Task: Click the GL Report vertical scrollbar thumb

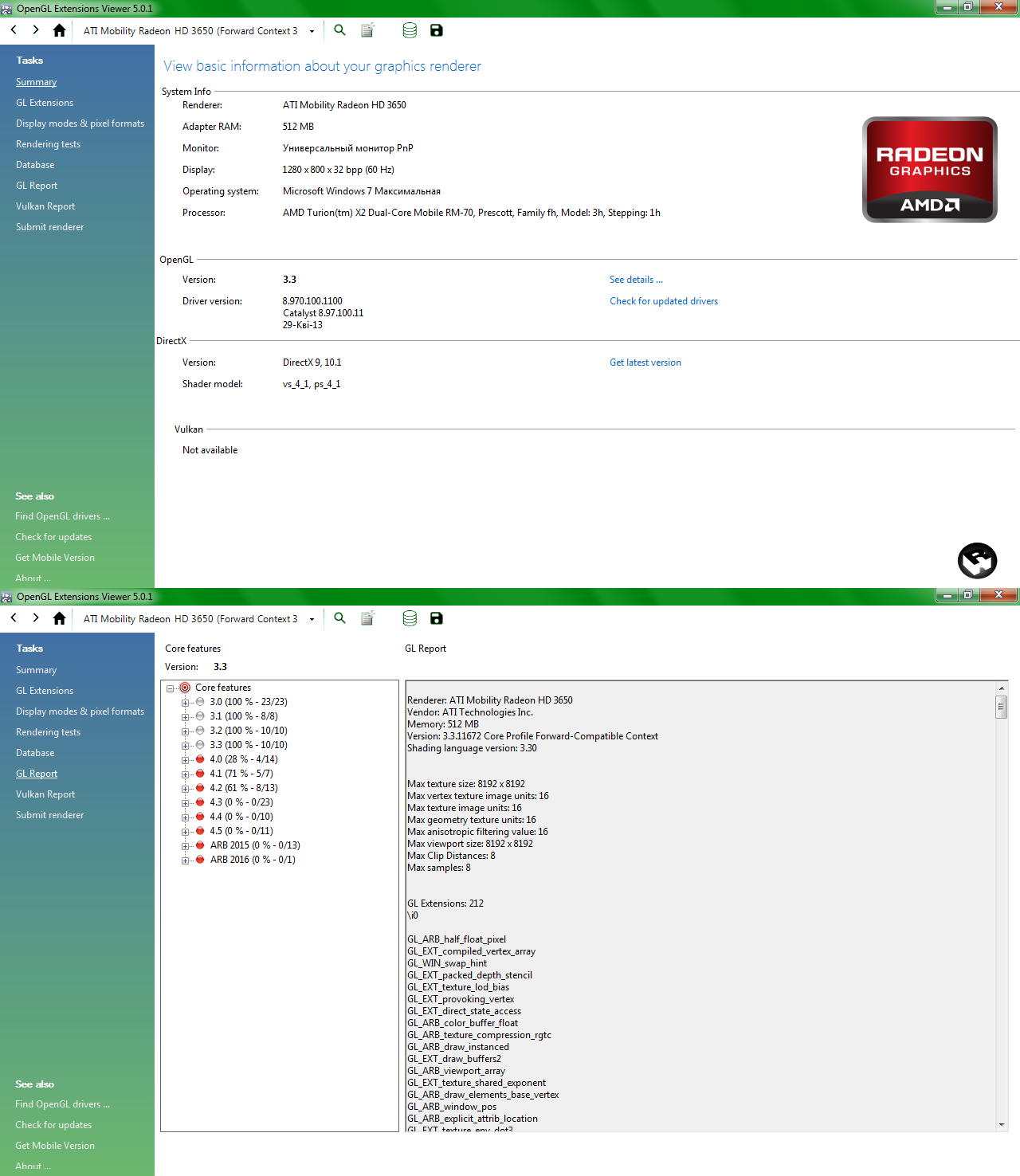Action: coord(1002,707)
